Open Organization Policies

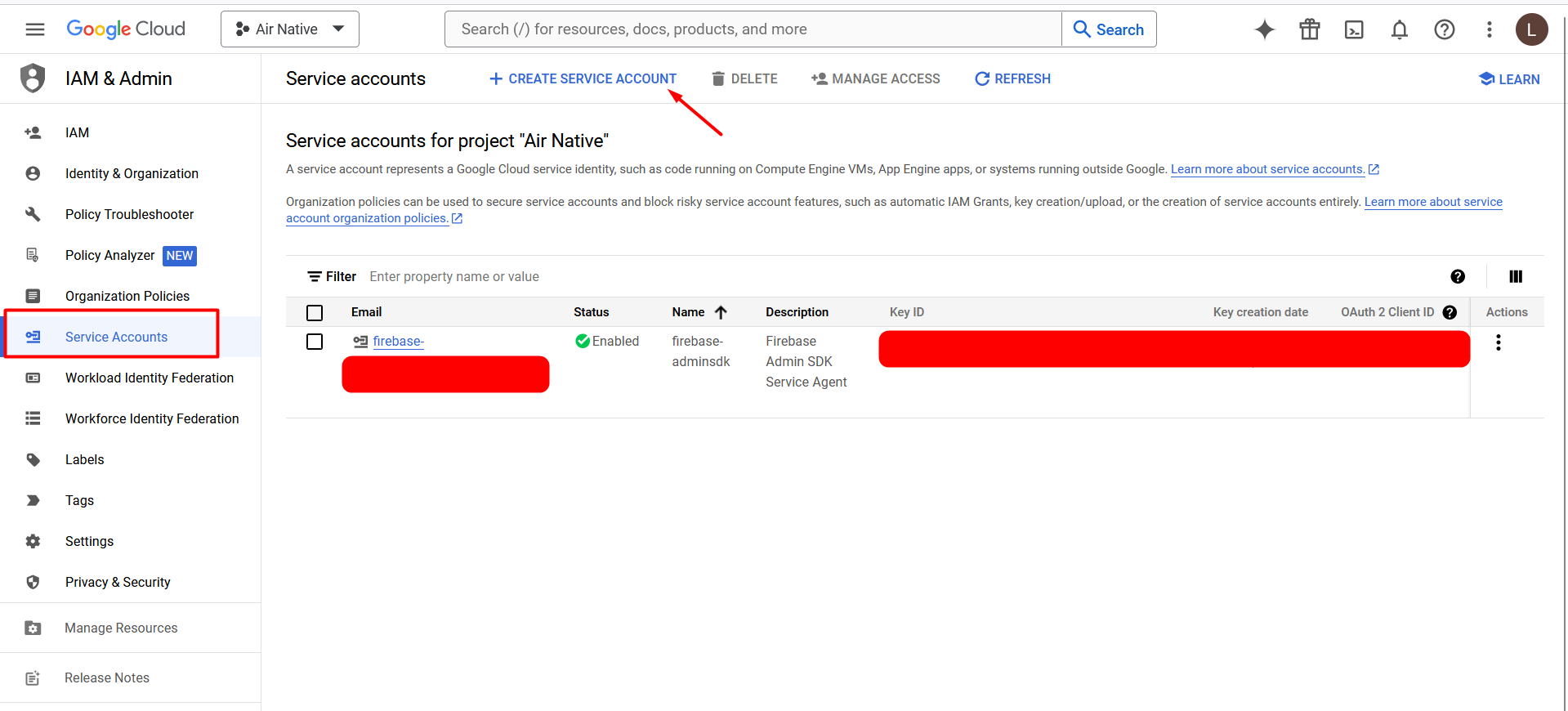127,296
